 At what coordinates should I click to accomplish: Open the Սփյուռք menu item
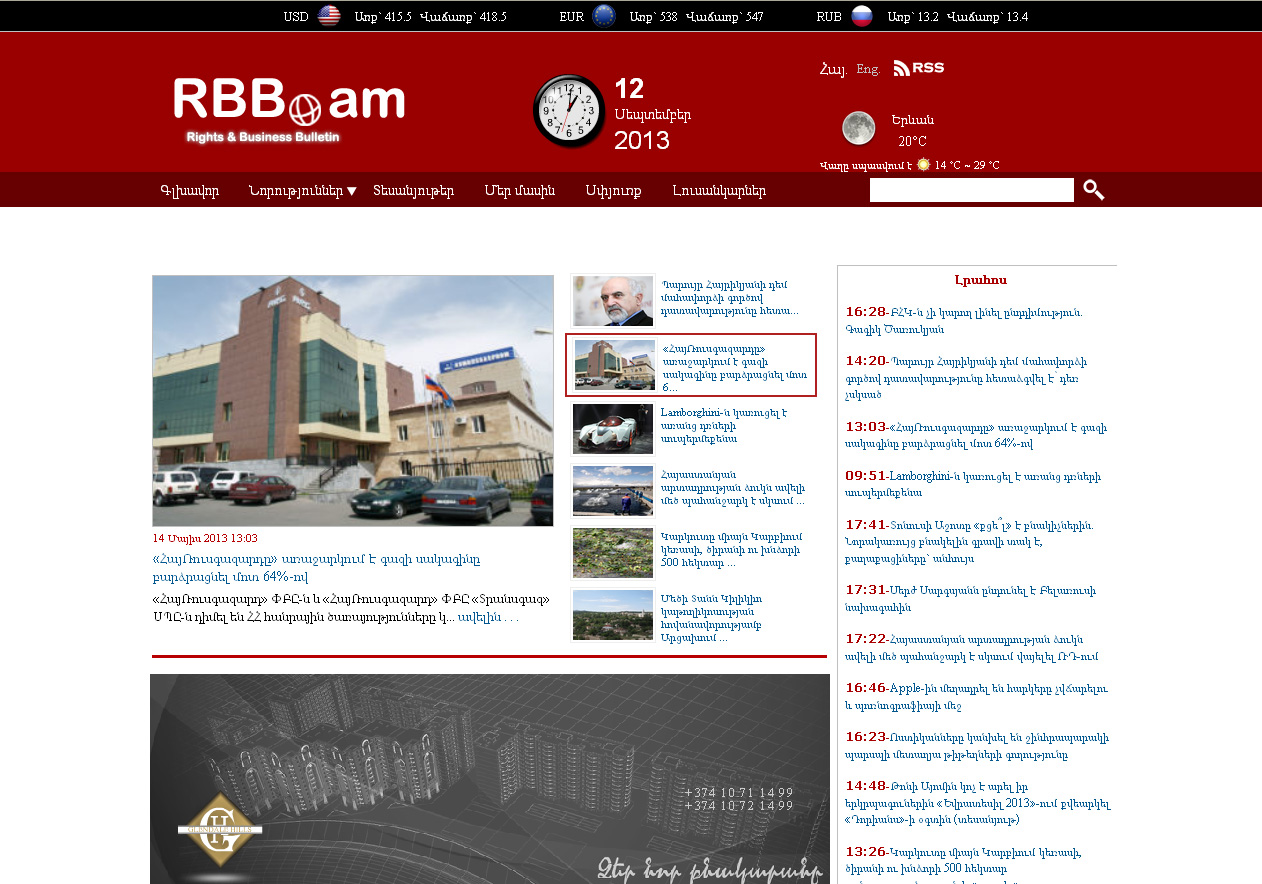614,191
